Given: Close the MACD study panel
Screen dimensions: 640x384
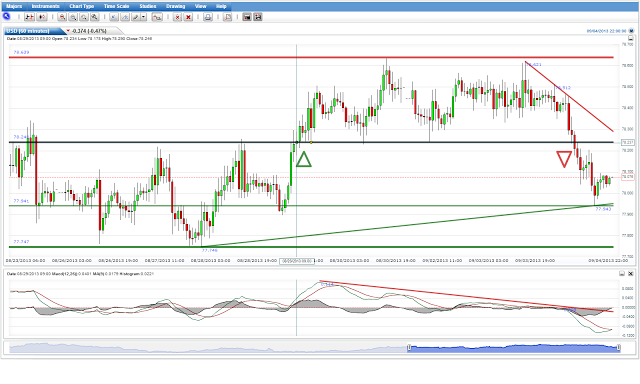Looking at the screenshot, I should tap(631, 274).
